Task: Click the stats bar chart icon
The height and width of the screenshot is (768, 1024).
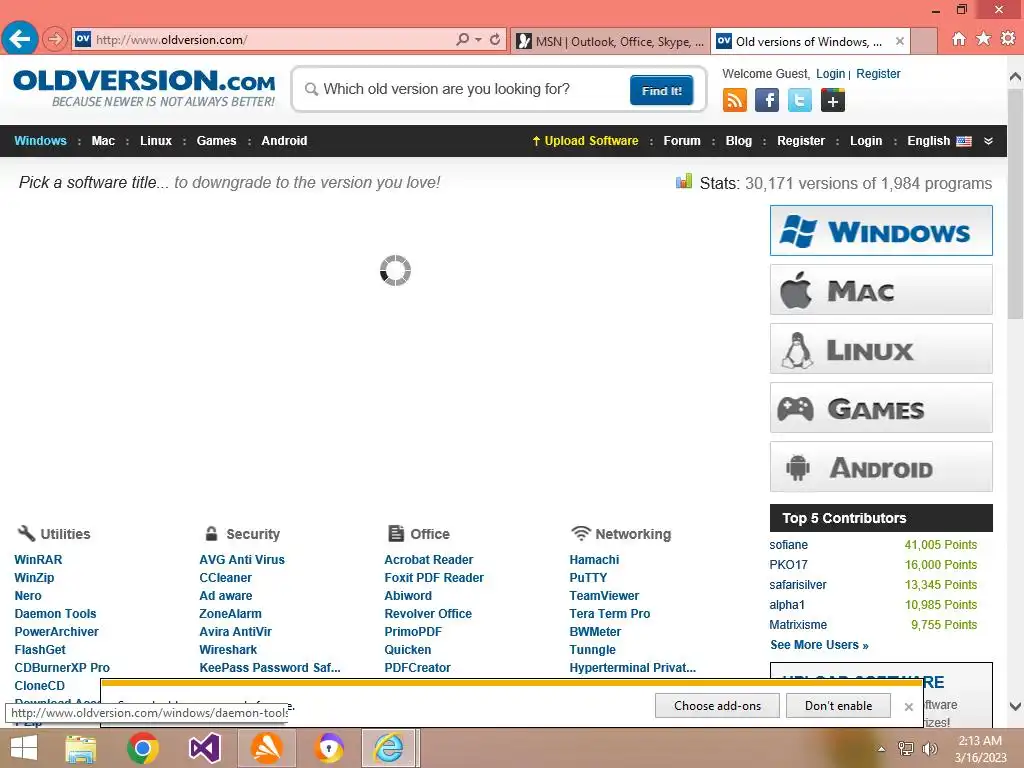Action: (684, 181)
